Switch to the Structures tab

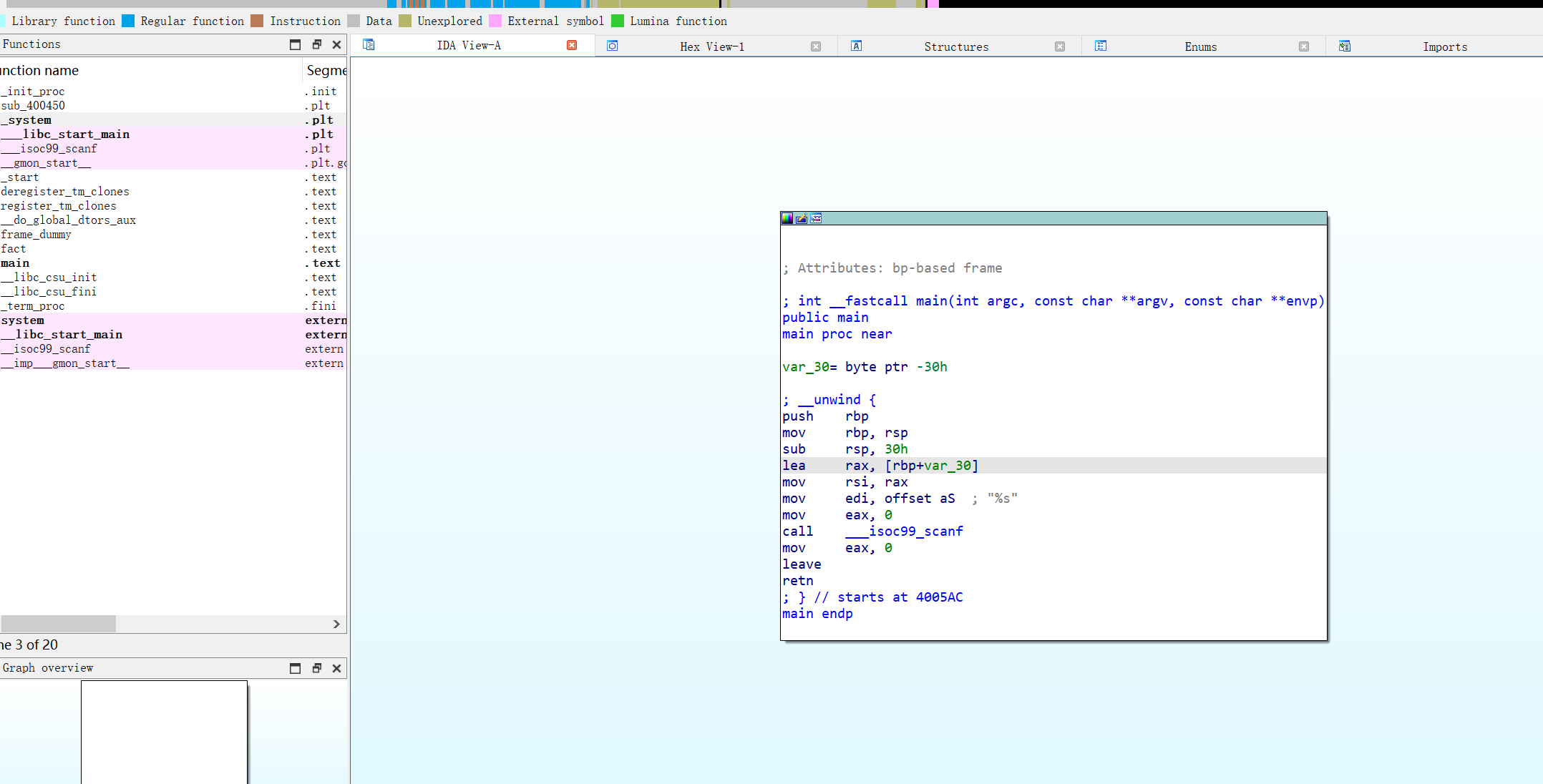956,46
